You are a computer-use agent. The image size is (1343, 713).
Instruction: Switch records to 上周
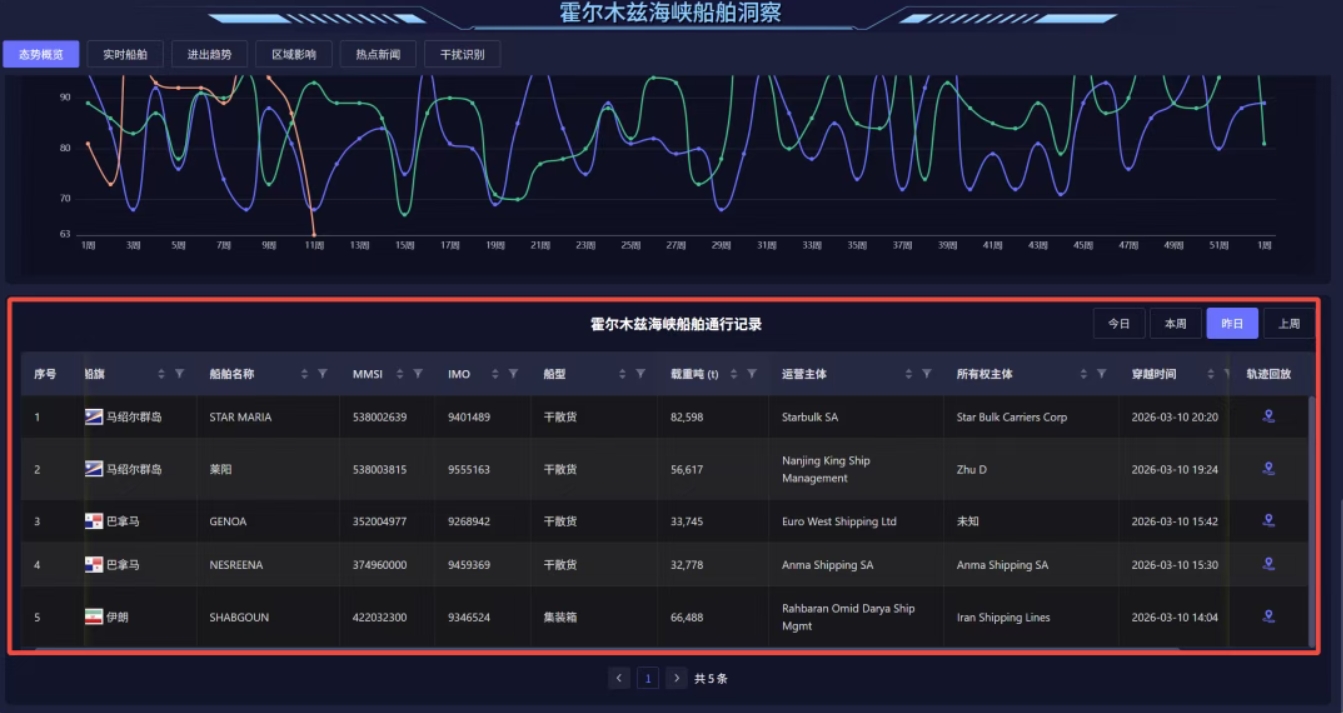1289,324
